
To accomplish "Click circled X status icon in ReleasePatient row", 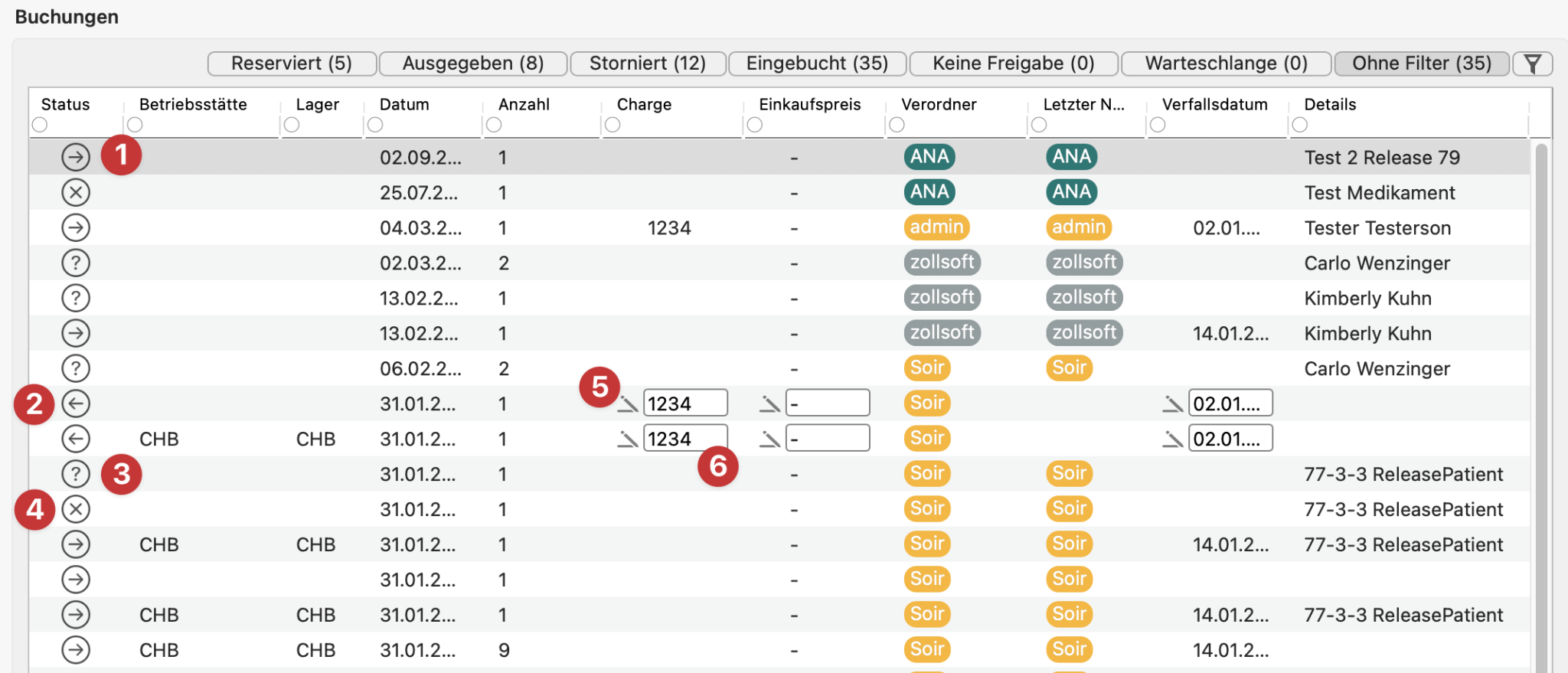I will (x=76, y=509).
